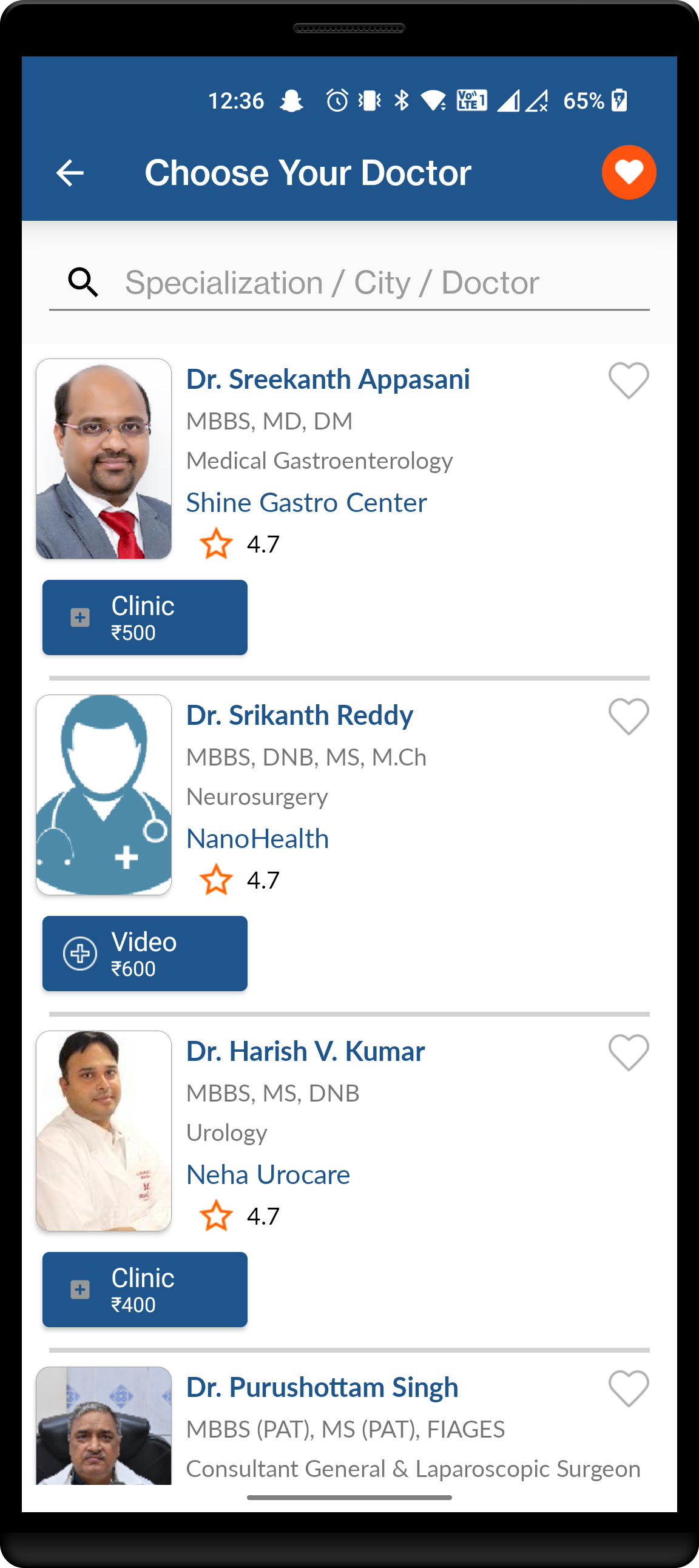Book Clinic visit for ₹500
Viewport: 699px width, 1568px height.
(145, 618)
